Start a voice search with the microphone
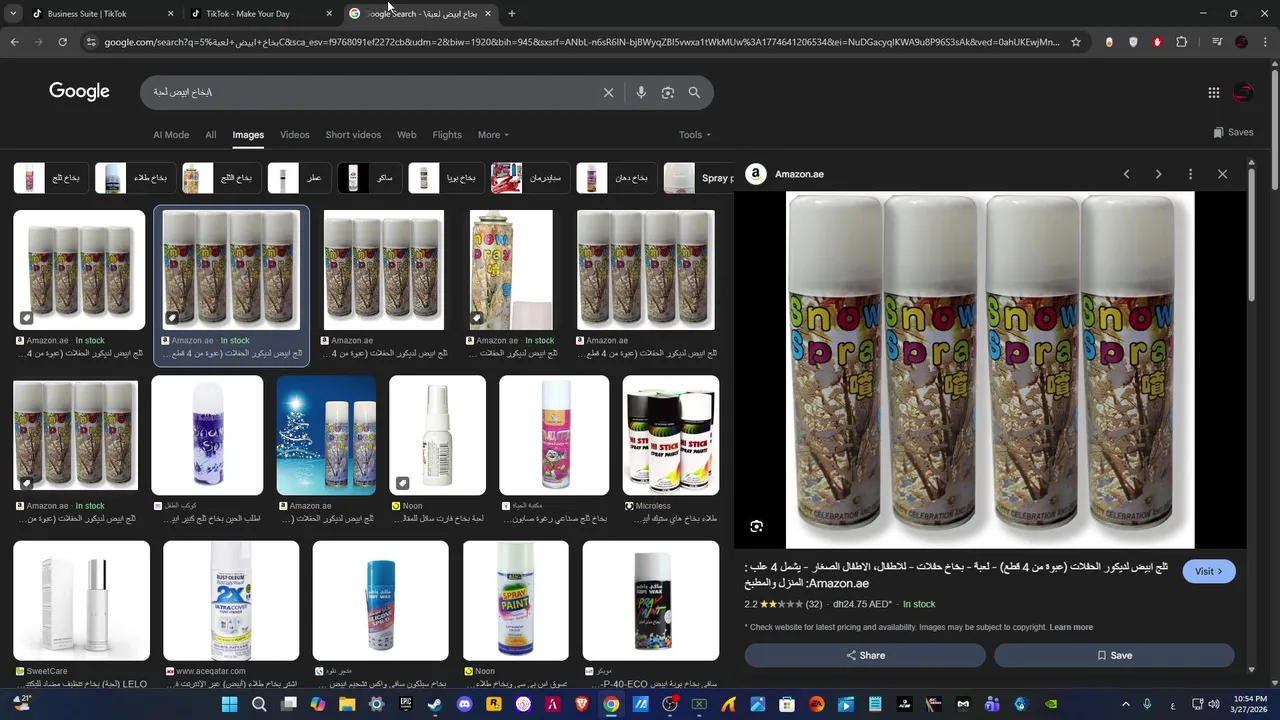This screenshot has width=1280, height=720. [641, 92]
